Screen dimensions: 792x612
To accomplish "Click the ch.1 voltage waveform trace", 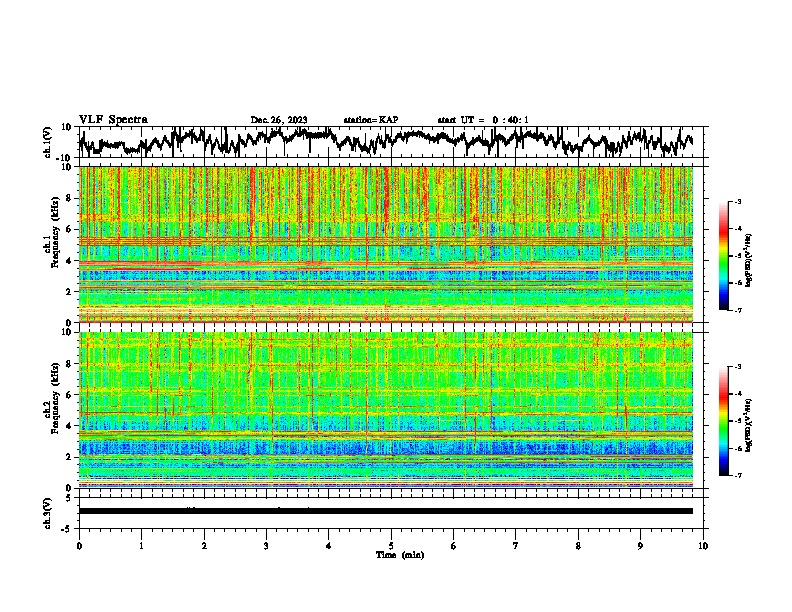I will click(386, 142).
